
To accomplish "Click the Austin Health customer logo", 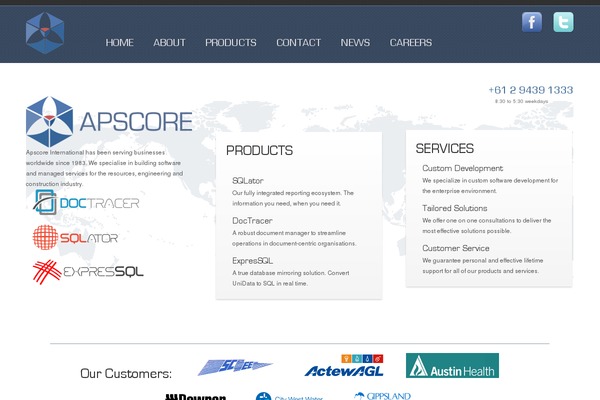I will 452,366.
